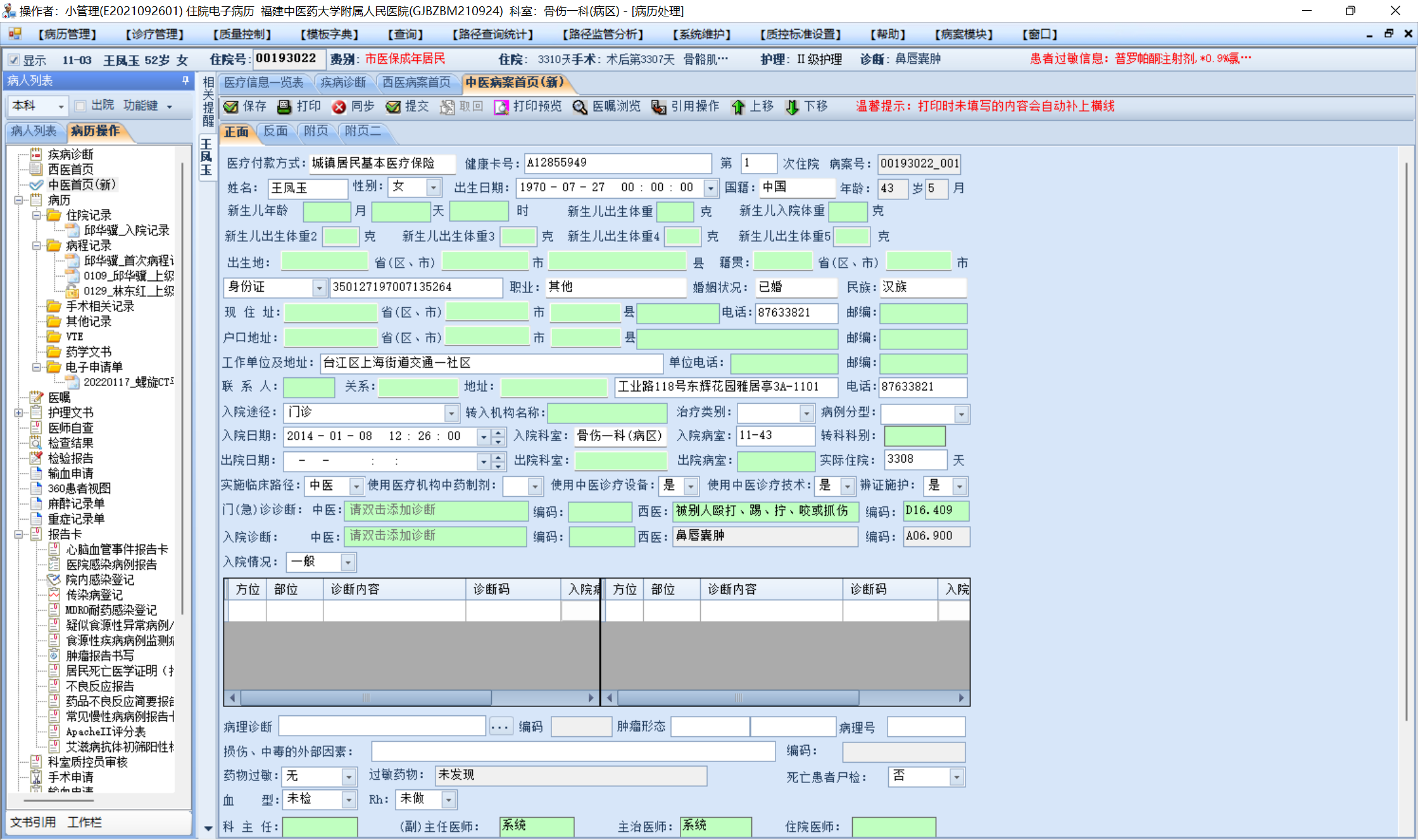Click the 打印 printer icon
Screen dimensions: 1418x840
click(x=285, y=107)
